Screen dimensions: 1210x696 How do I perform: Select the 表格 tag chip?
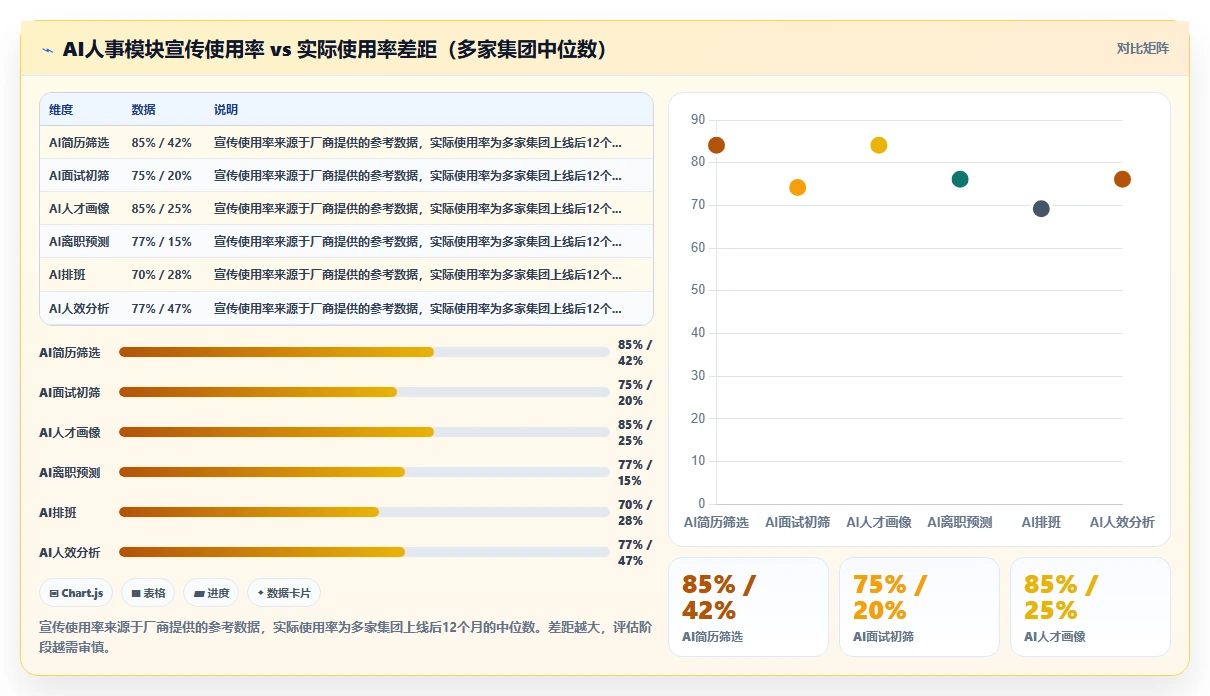(148, 593)
